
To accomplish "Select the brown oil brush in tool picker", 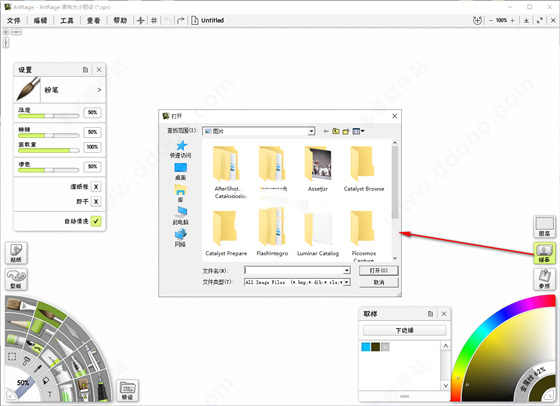I will [20, 305].
